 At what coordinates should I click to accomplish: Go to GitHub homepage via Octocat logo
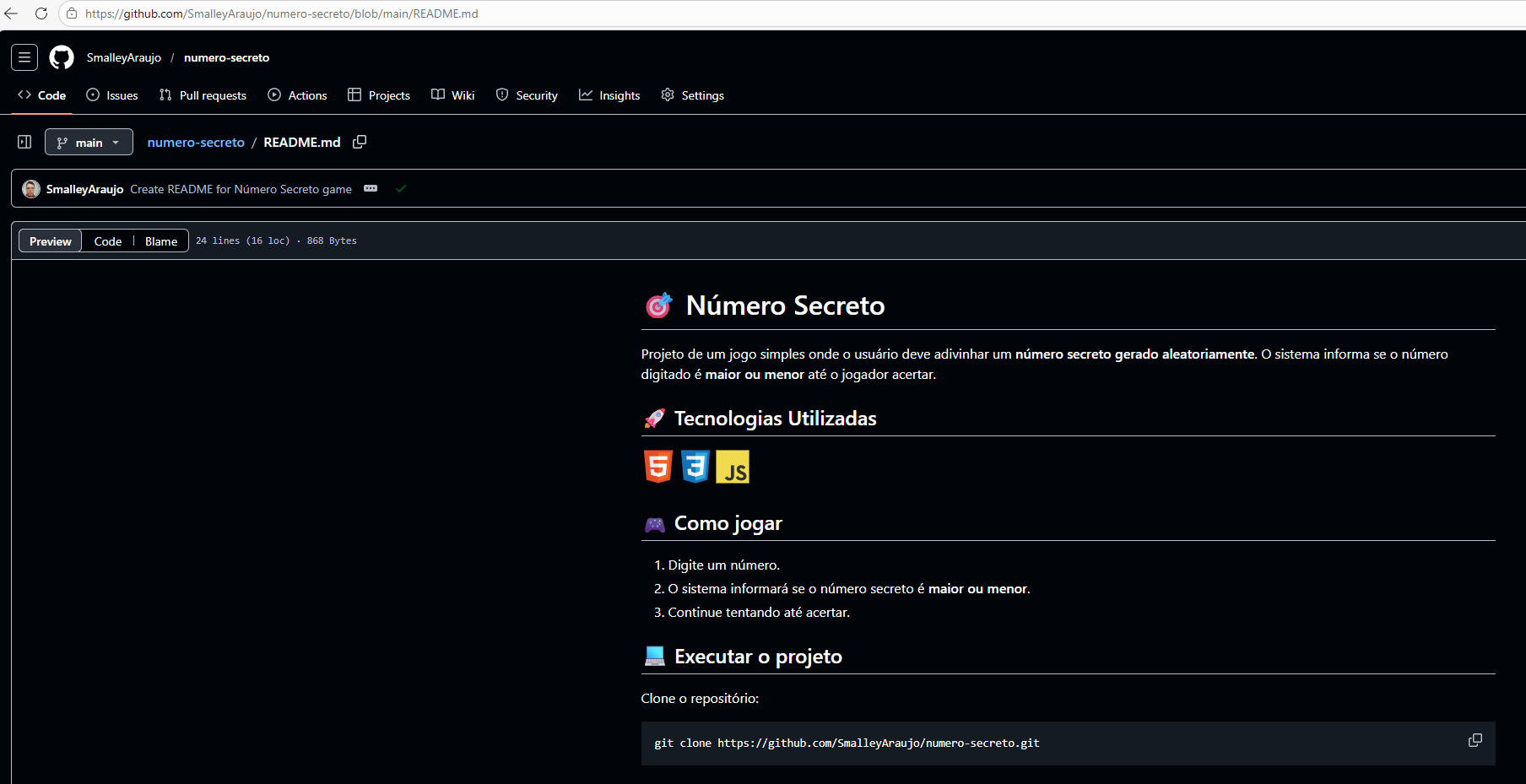62,57
